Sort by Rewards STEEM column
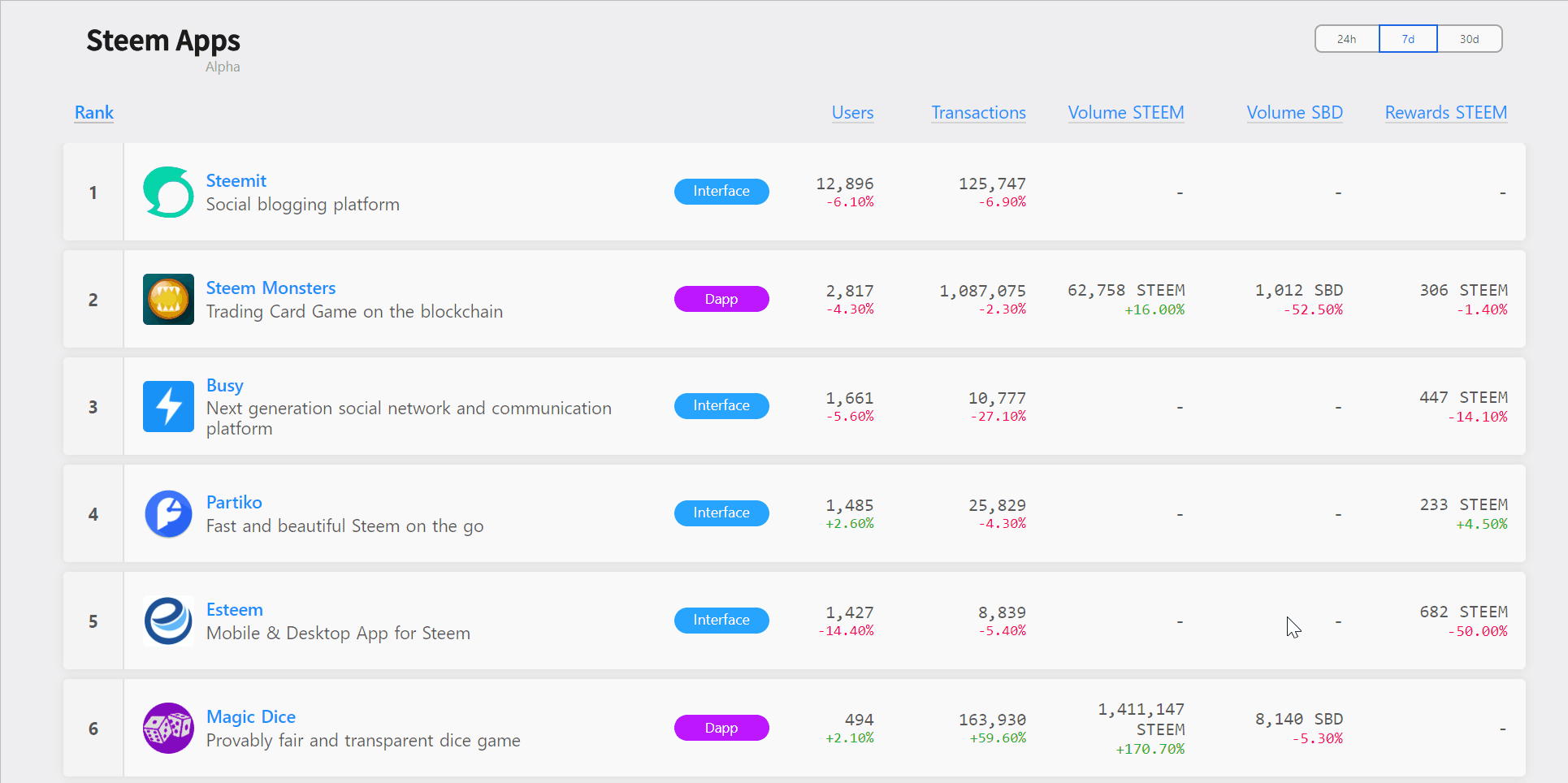 point(1446,113)
